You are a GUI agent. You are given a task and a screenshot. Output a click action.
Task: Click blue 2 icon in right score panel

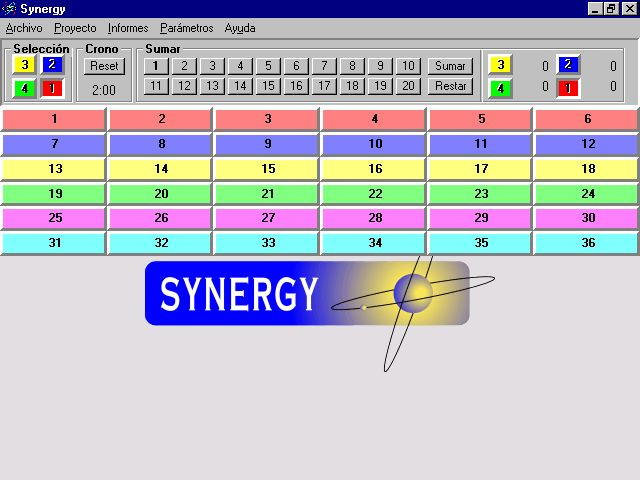[x=568, y=66]
